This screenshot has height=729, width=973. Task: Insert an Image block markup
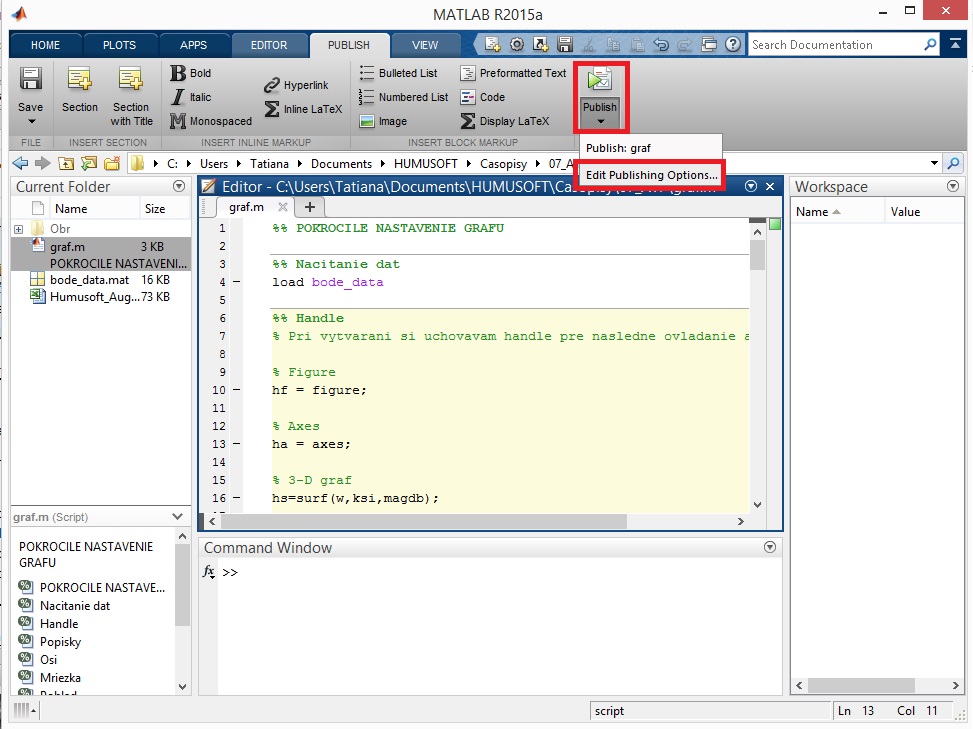tap(383, 121)
